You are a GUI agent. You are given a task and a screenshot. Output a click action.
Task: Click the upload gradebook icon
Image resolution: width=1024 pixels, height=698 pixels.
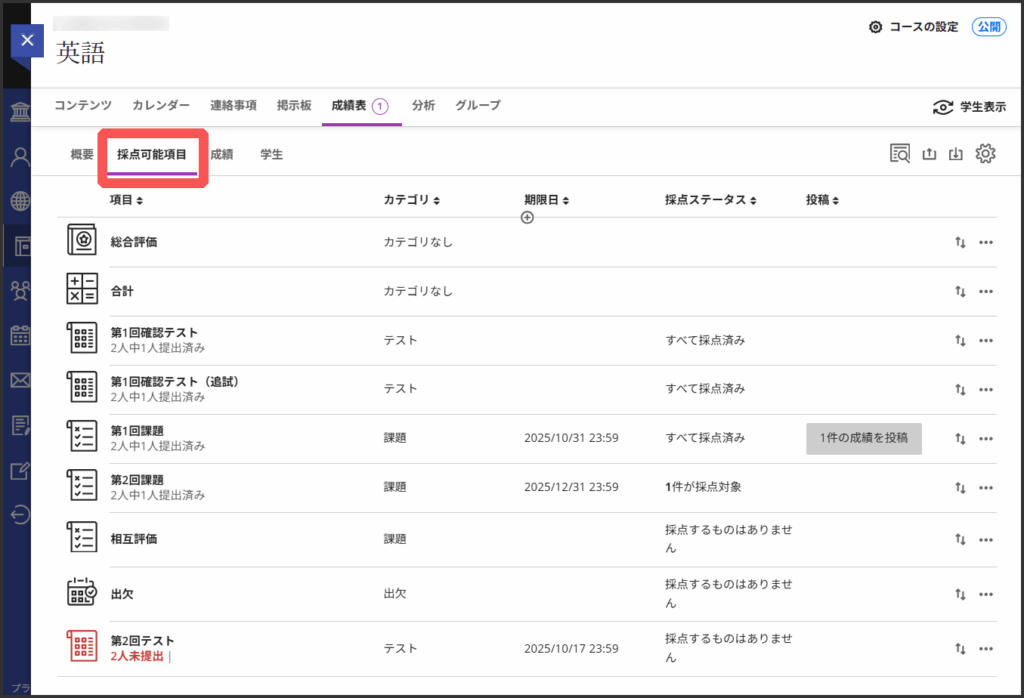pos(928,154)
